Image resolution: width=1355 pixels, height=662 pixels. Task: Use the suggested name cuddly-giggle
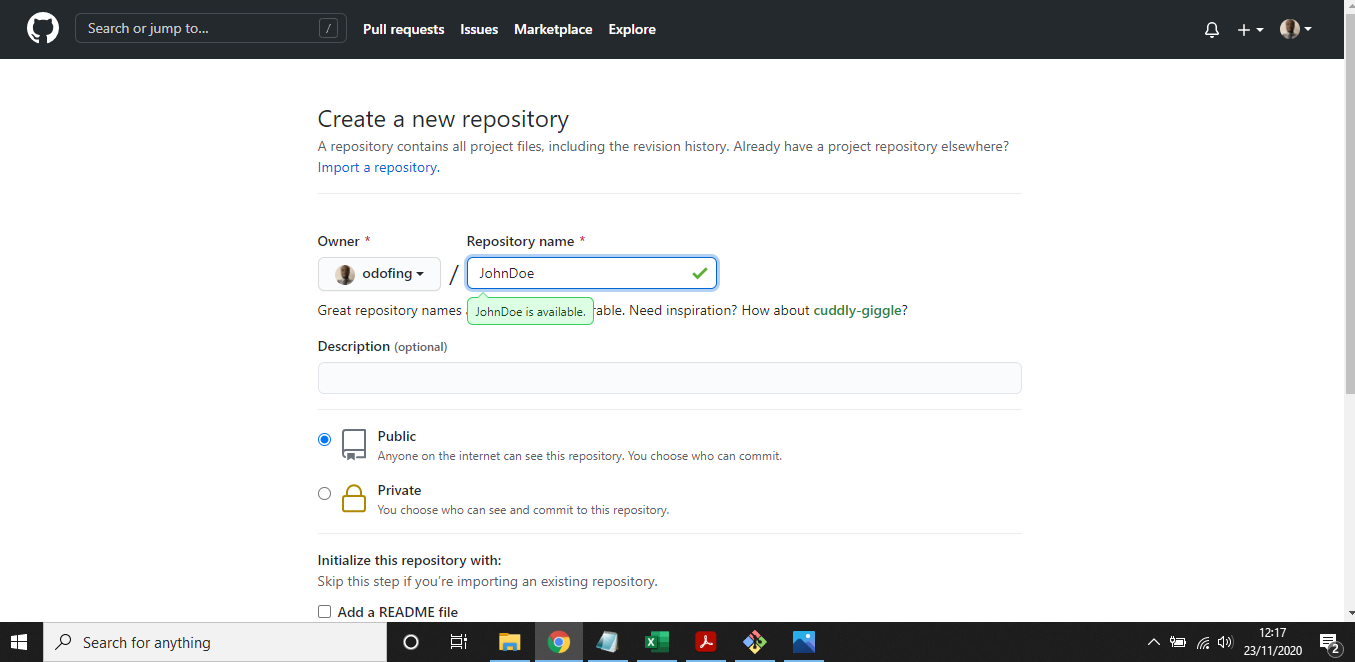tap(858, 310)
